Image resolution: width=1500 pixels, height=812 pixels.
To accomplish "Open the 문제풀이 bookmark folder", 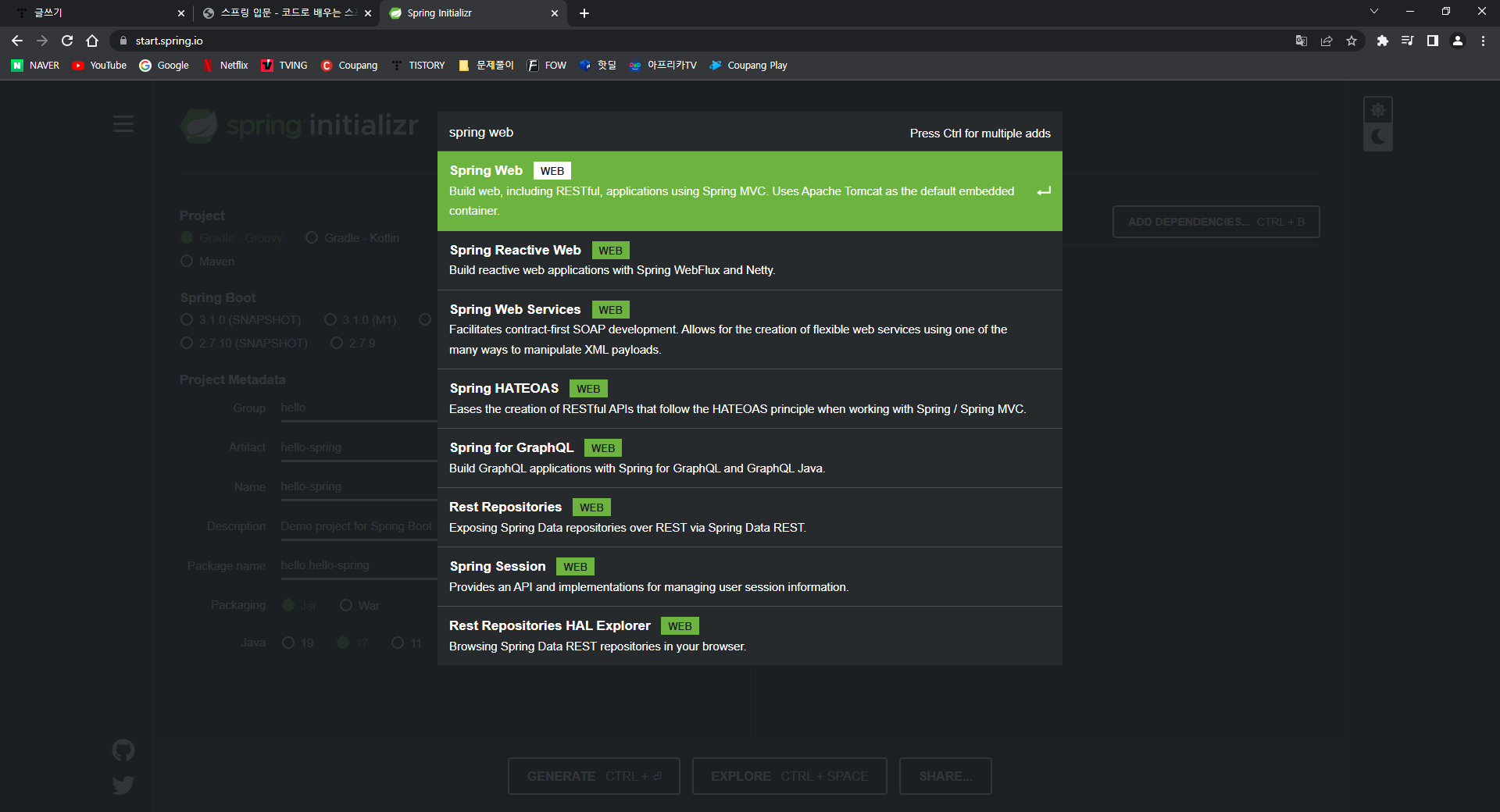I will click(x=486, y=66).
